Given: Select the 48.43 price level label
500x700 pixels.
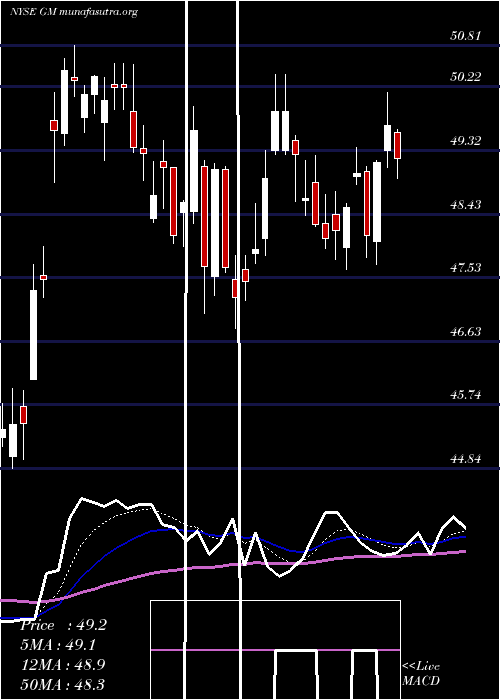Looking at the screenshot, I should (x=466, y=205).
